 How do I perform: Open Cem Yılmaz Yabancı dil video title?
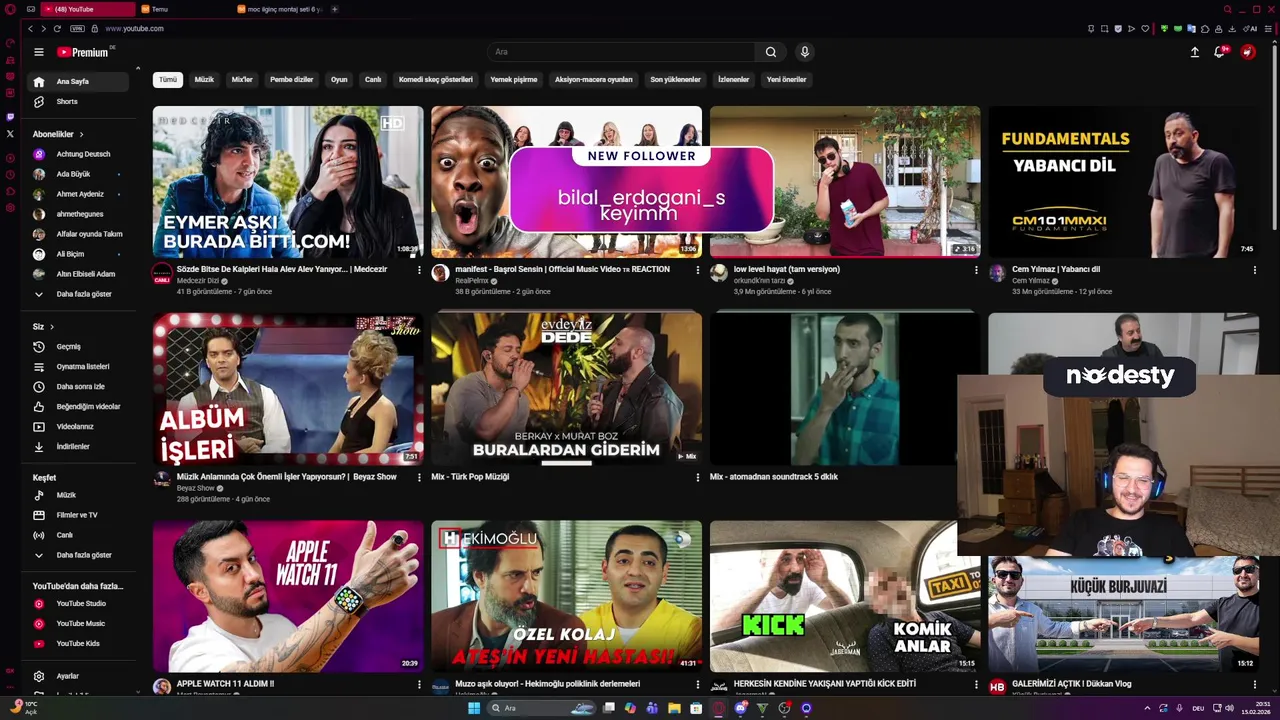(1056, 270)
